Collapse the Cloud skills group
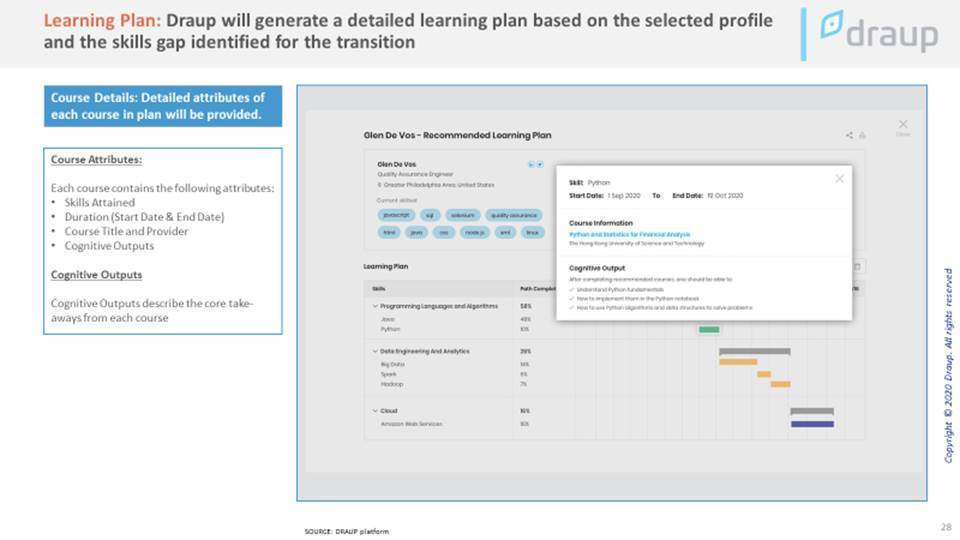Image resolution: width=960 pixels, height=540 pixels. click(375, 411)
